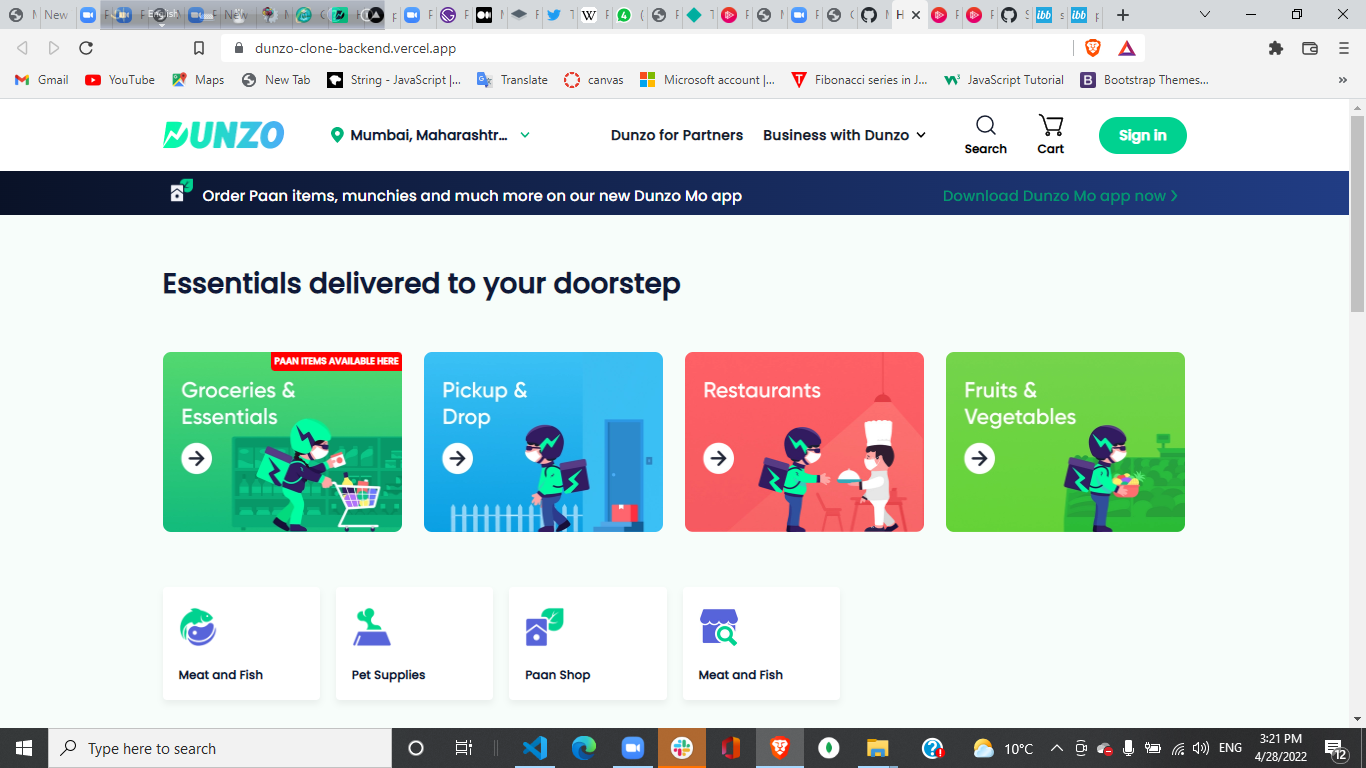Click the arrow on Restaurants card

pyautogui.click(x=718, y=458)
